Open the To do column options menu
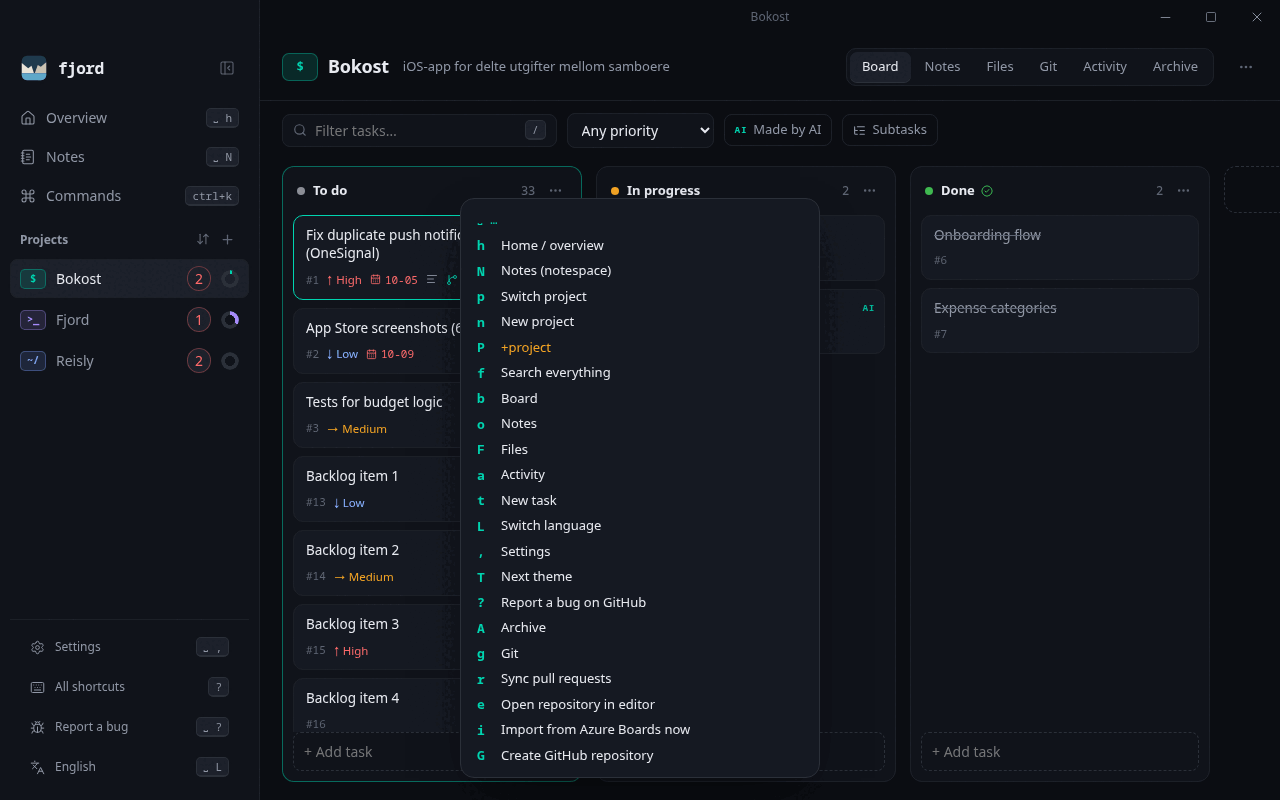The width and height of the screenshot is (1280, 800). coord(556,191)
